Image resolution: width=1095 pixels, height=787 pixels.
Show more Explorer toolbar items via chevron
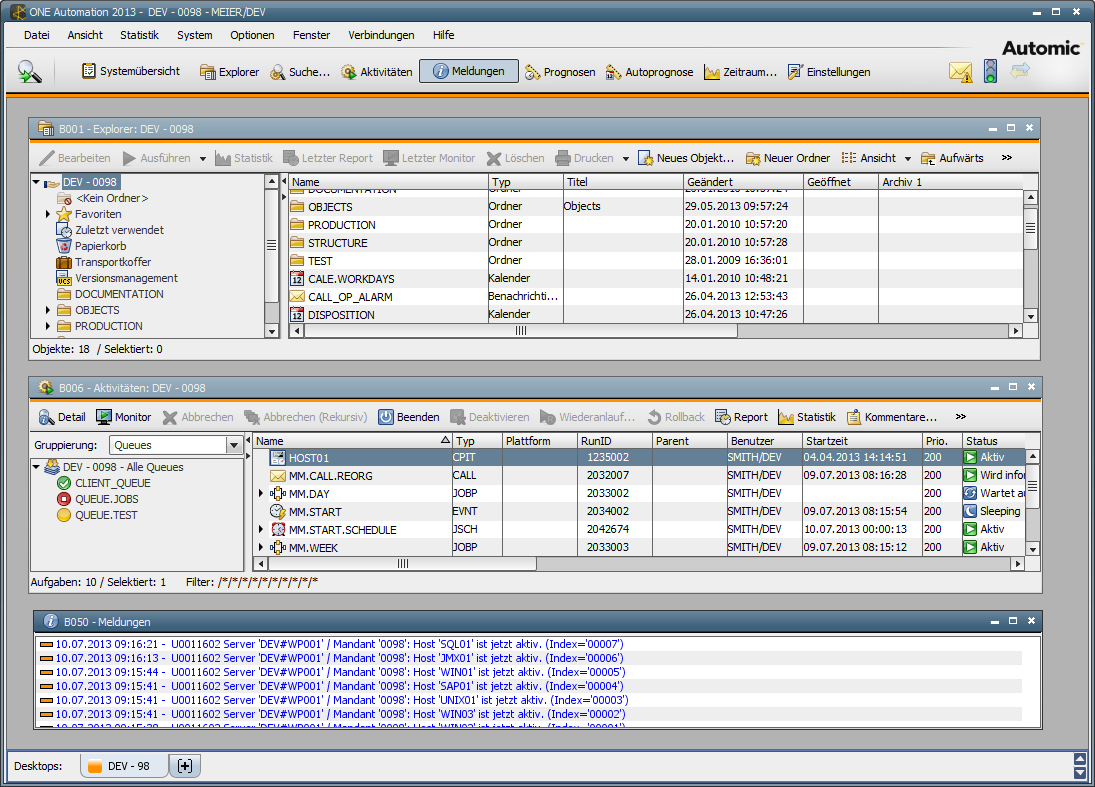click(1006, 158)
